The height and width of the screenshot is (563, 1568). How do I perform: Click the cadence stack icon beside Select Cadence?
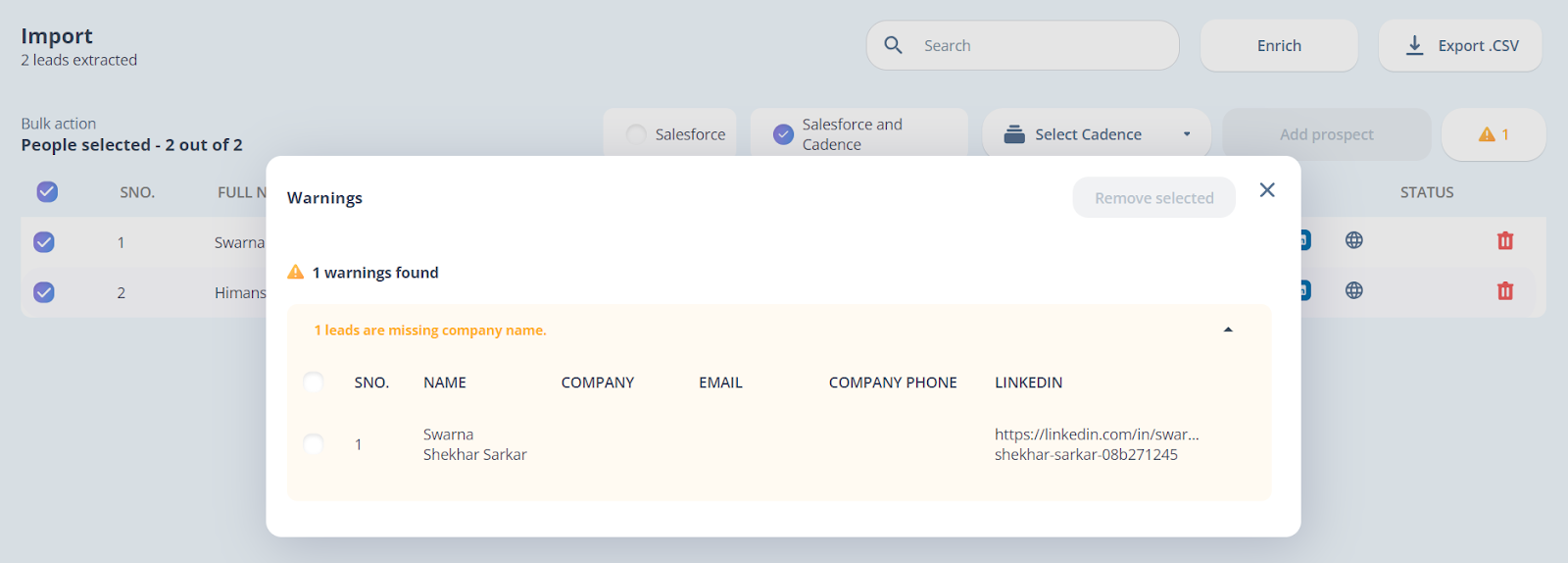pos(1014,134)
